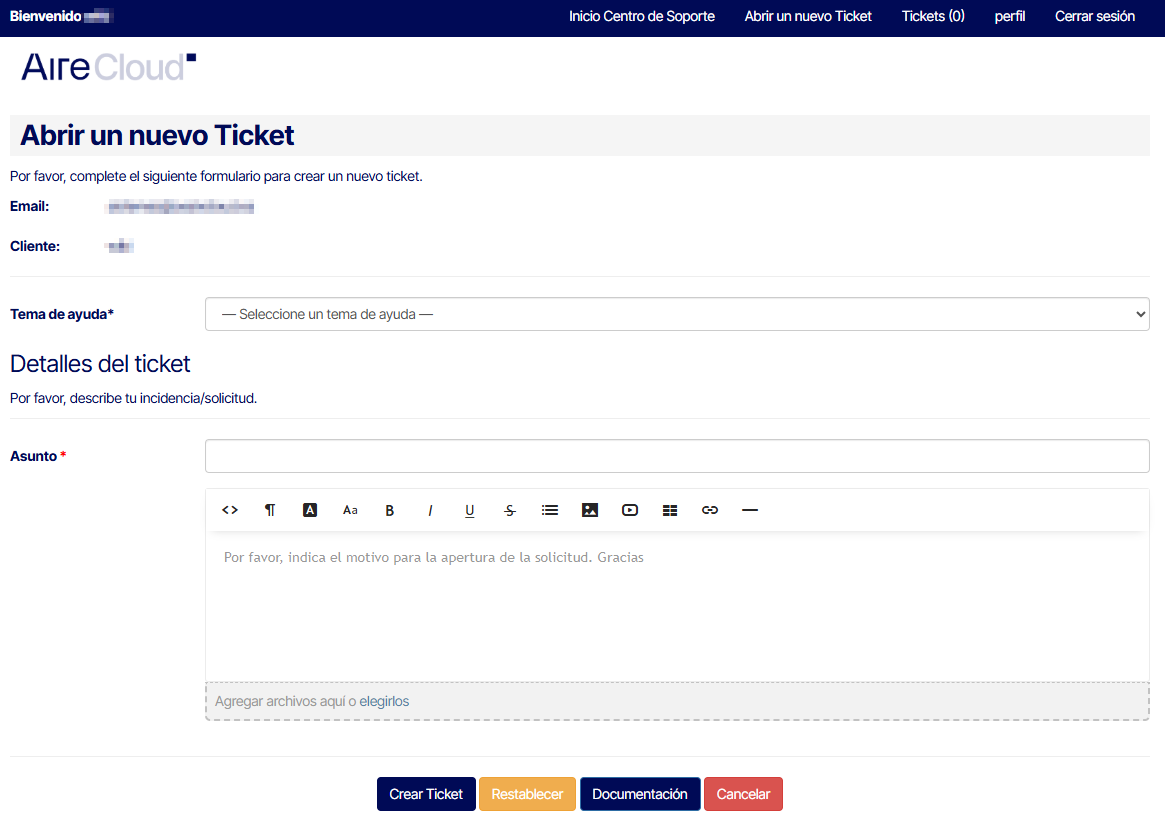
Task: Open 'elegirlos' to choose files
Action: tap(386, 701)
